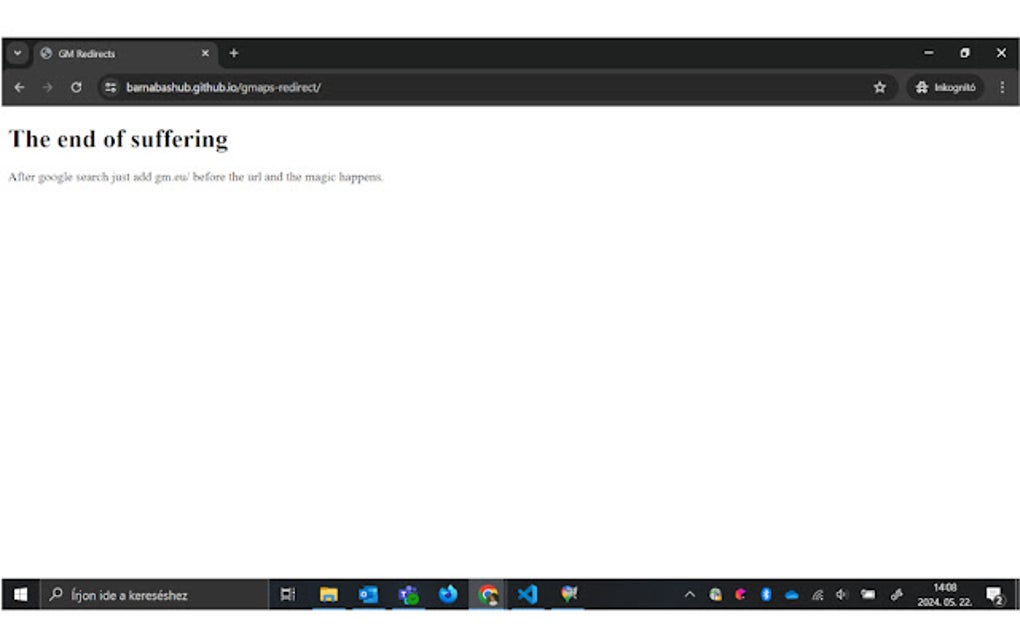Screen dimensions: 1020x638
Task: Expand hidden system tray icons
Action: coord(690,594)
